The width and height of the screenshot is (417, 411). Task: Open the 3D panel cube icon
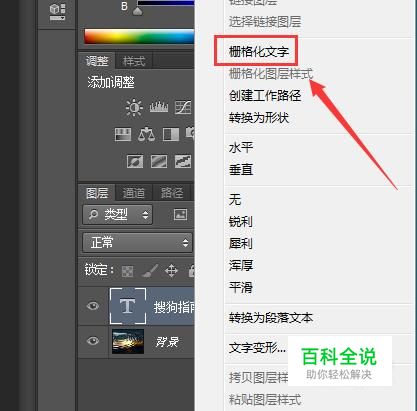57,12
